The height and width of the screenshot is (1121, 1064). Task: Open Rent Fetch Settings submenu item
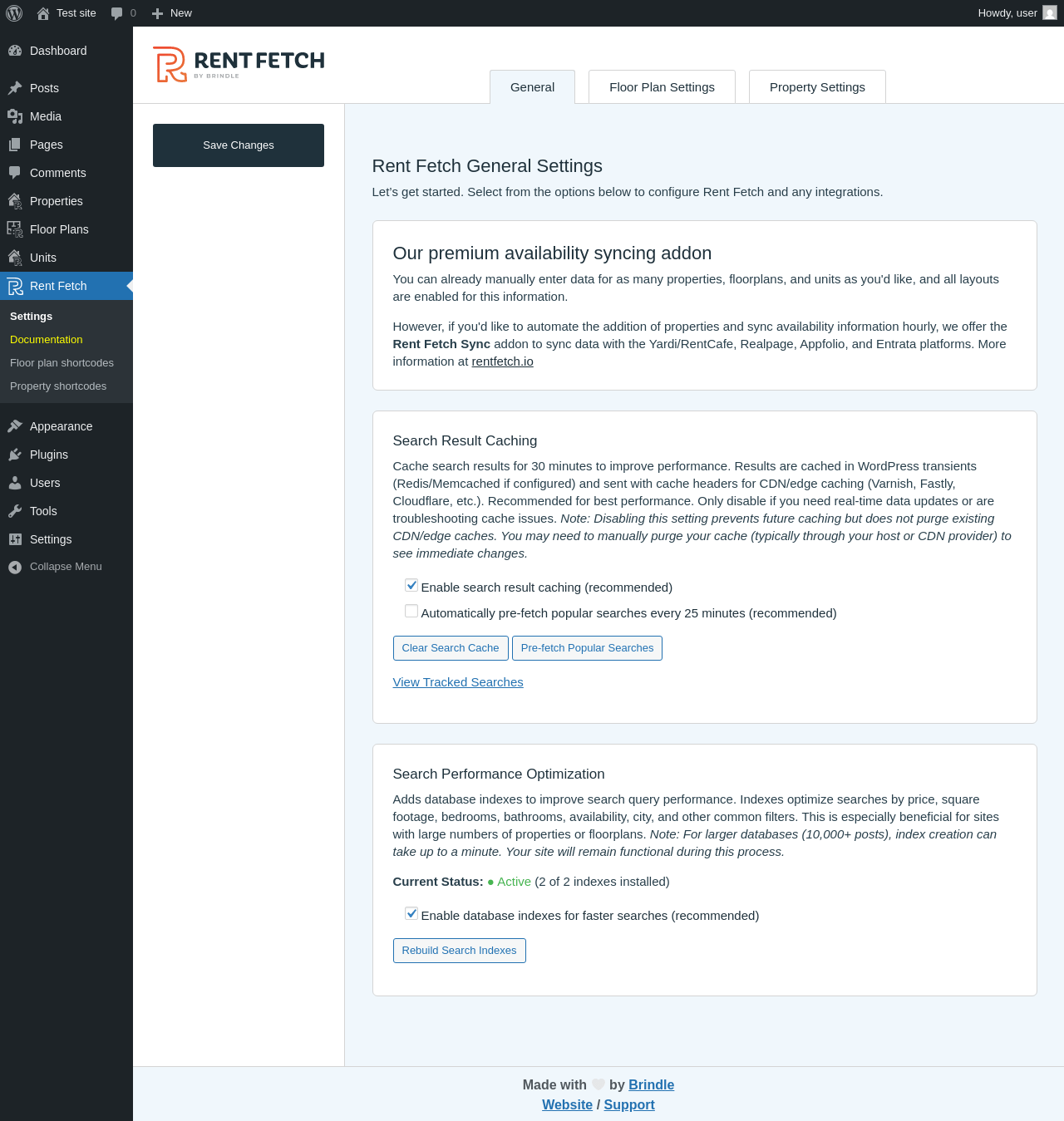pyautogui.click(x=31, y=317)
